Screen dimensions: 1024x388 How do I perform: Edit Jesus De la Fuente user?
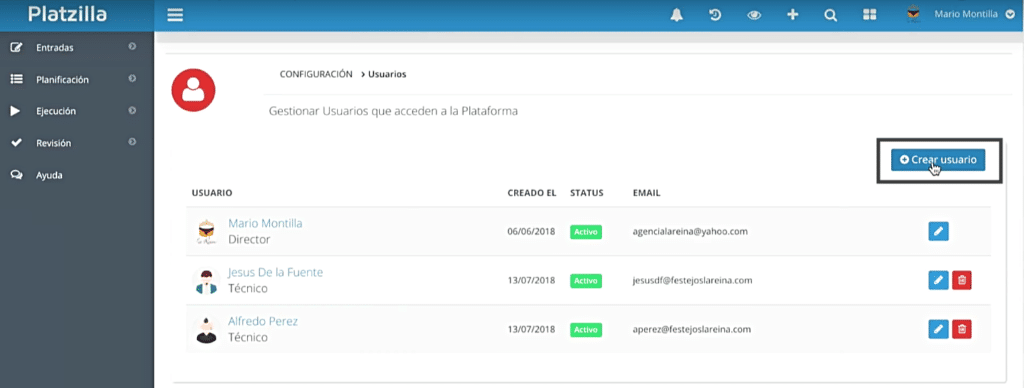point(938,280)
